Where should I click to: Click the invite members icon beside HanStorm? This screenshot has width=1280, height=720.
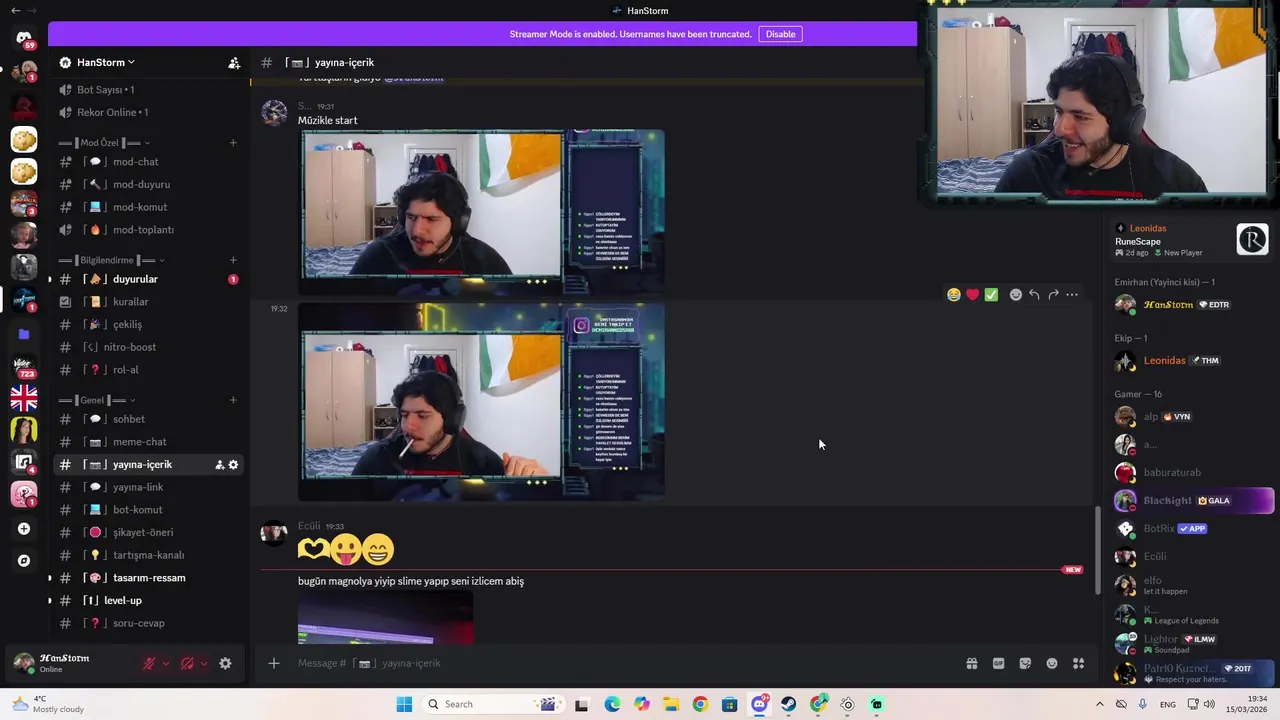tap(234, 62)
